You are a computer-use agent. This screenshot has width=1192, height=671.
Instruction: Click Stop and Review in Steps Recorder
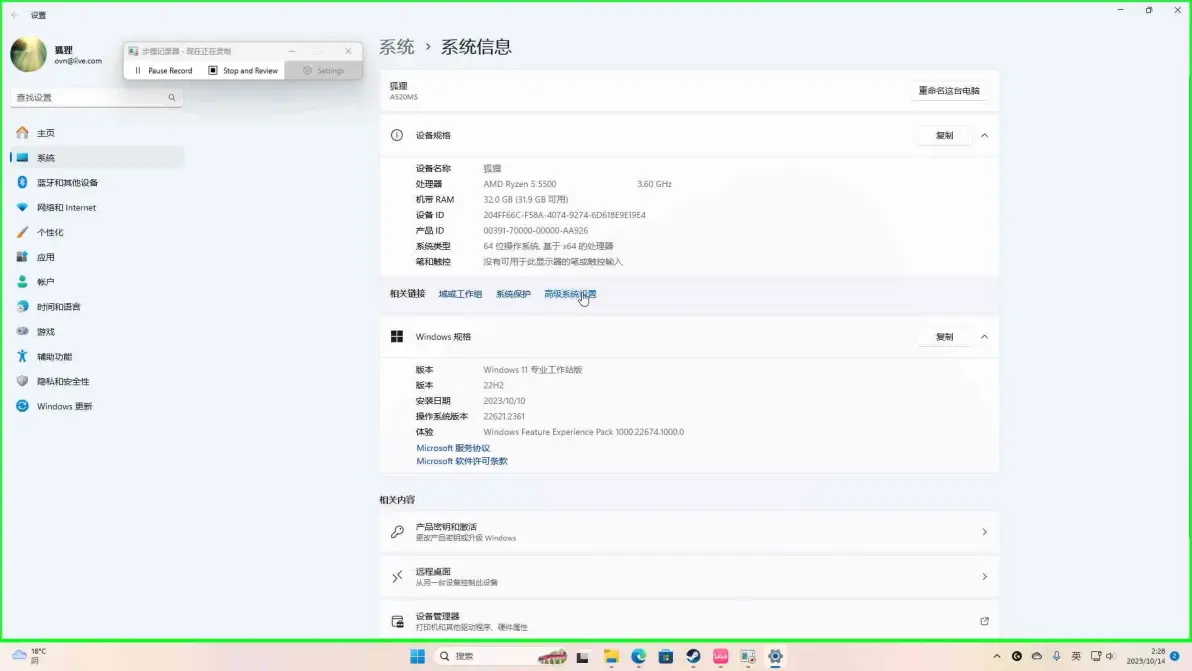coord(243,71)
